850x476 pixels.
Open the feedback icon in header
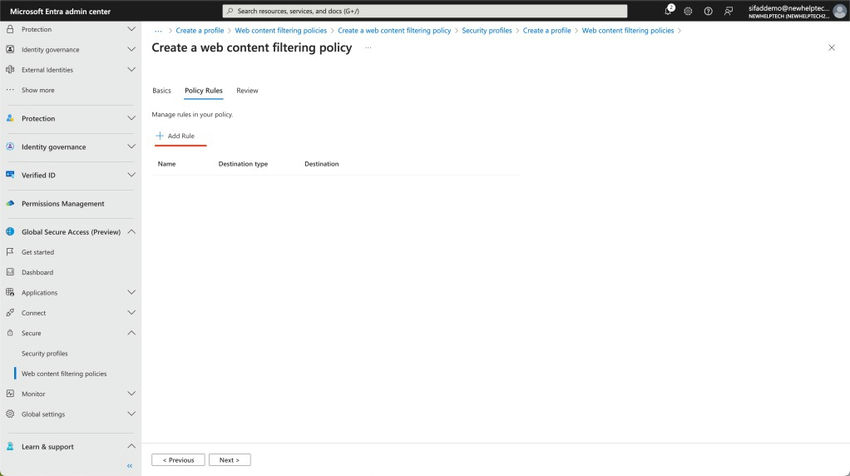click(x=728, y=11)
